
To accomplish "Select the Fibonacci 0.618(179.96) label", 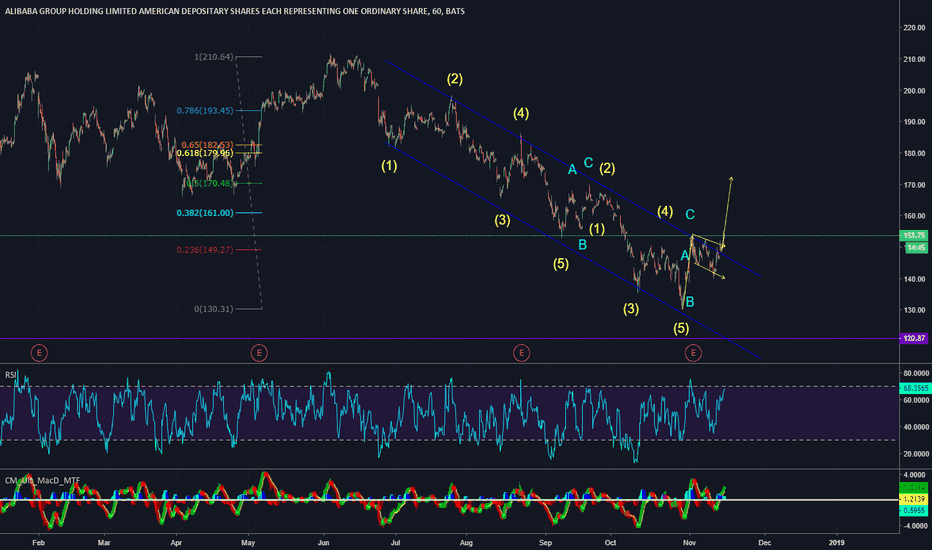I will coord(205,153).
